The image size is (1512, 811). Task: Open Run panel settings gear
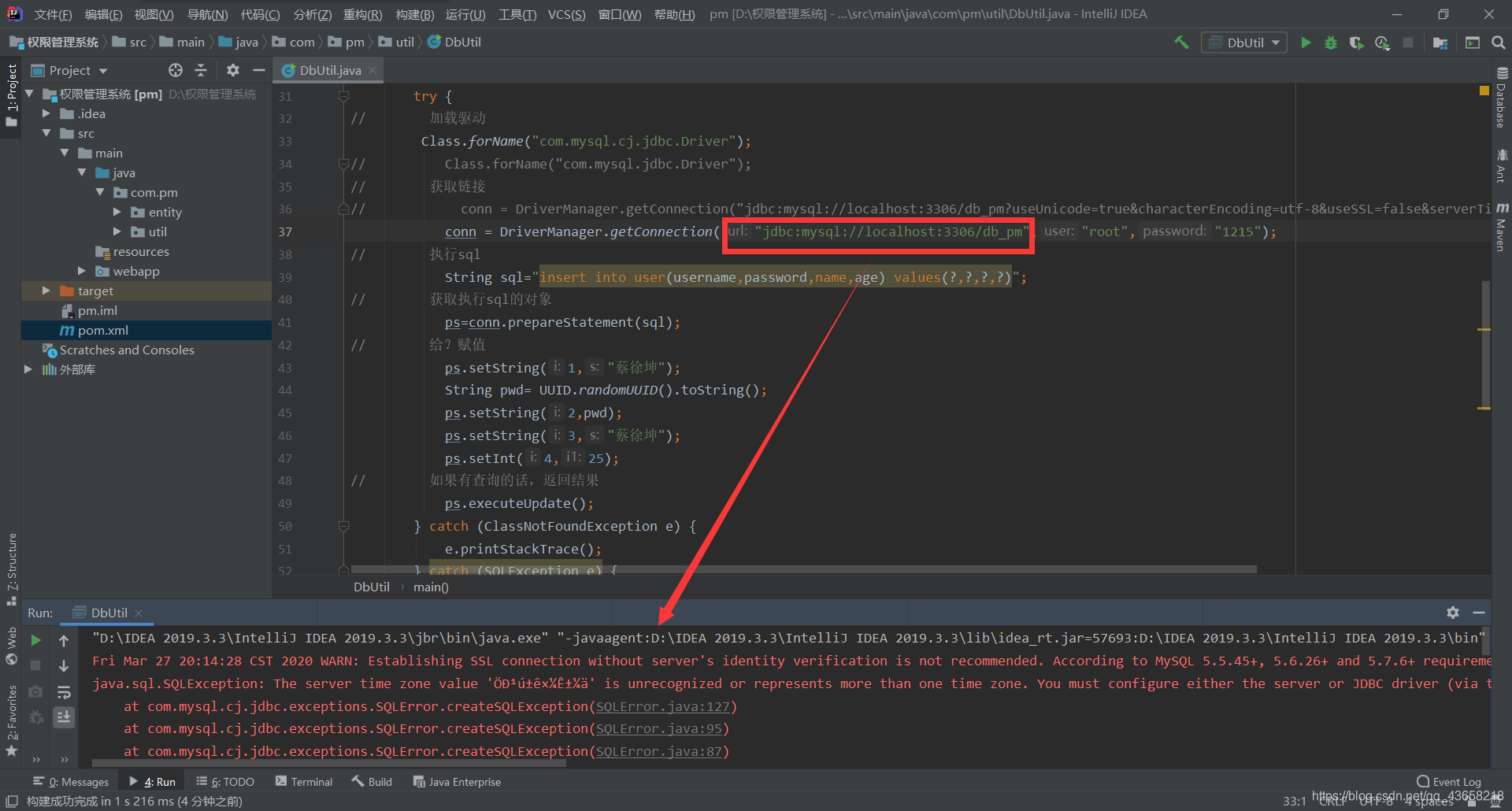1453,613
